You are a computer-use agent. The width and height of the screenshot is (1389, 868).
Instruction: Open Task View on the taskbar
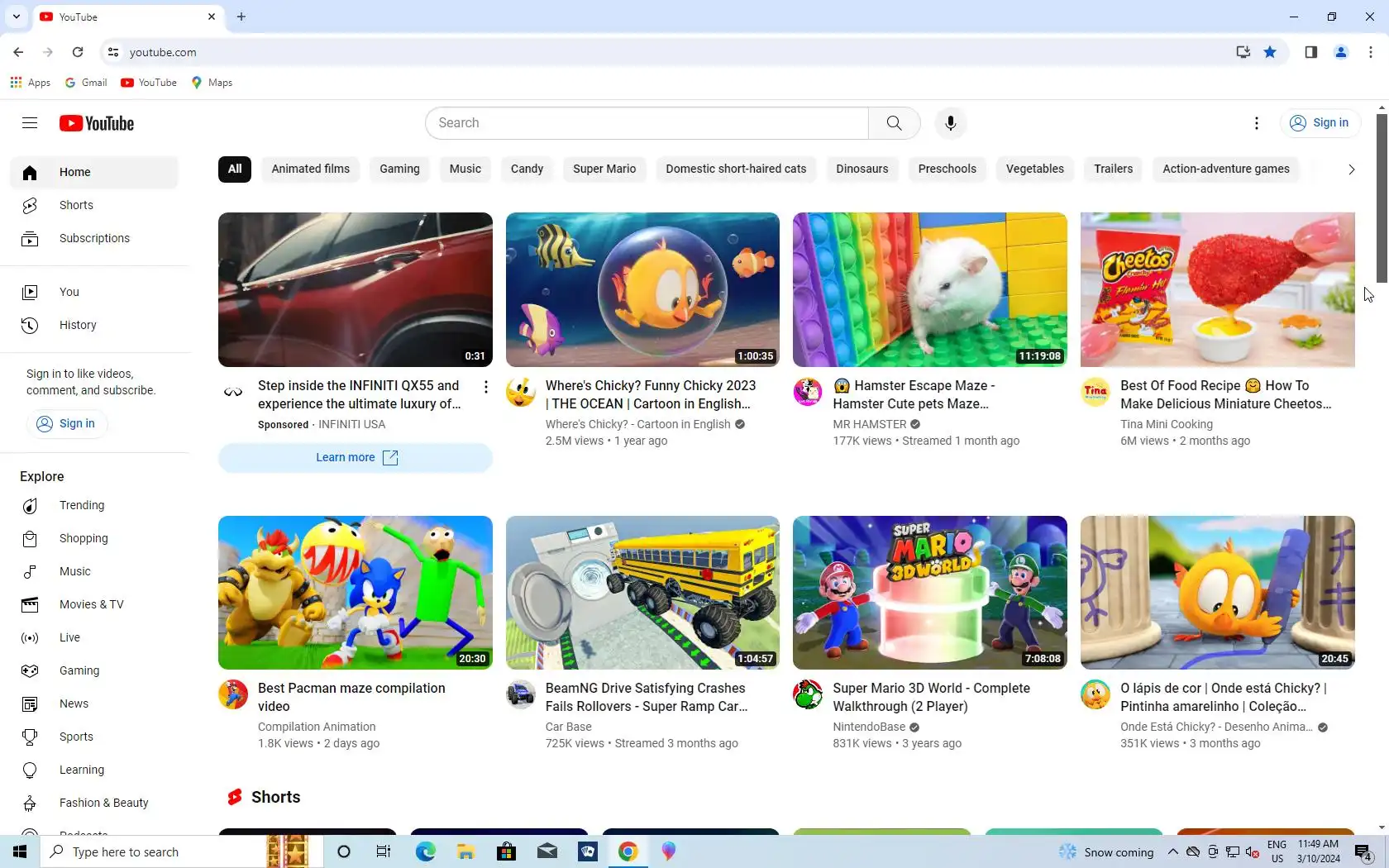click(x=384, y=851)
